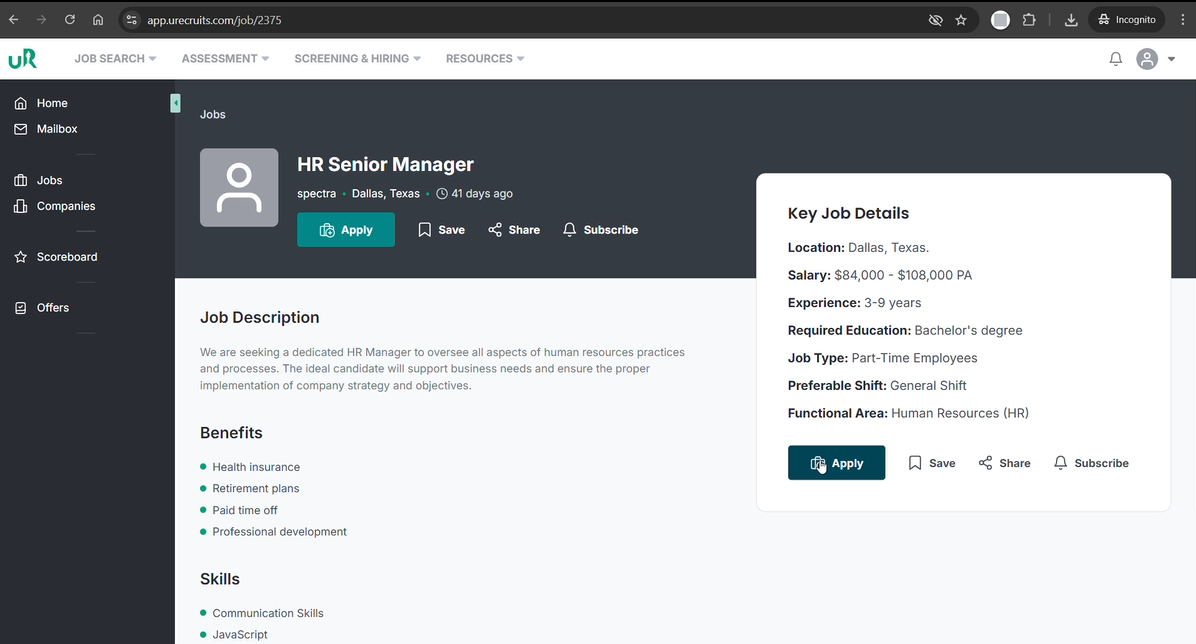Image resolution: width=1196 pixels, height=644 pixels.
Task: Expand the Job Search dropdown menu
Action: click(x=115, y=59)
